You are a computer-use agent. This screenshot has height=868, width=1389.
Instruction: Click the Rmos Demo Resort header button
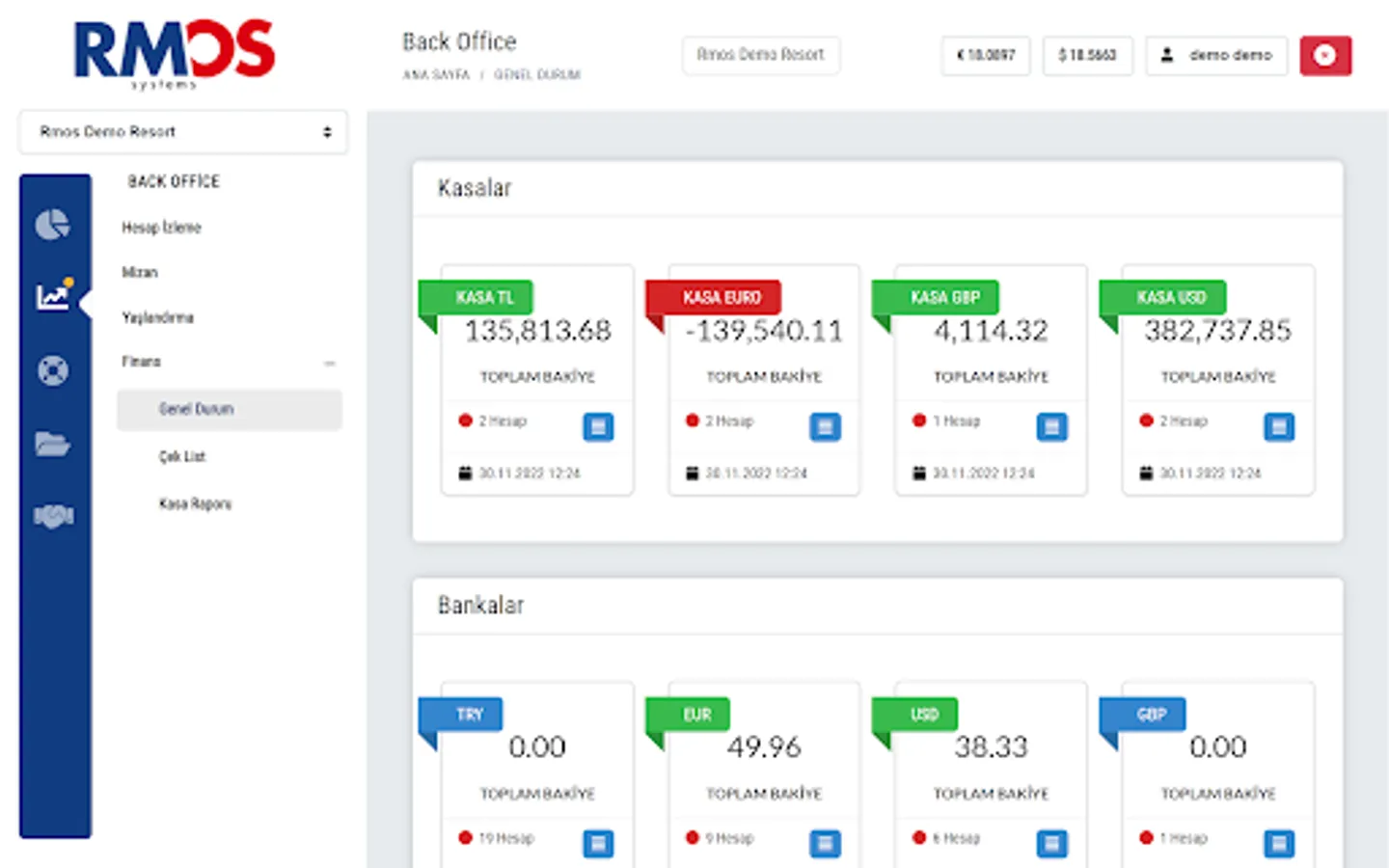[x=760, y=55]
